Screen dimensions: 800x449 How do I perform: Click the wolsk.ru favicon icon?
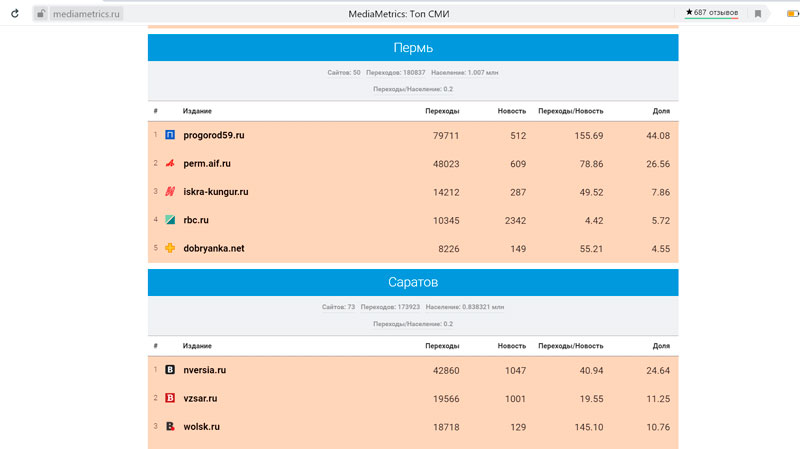(170, 426)
